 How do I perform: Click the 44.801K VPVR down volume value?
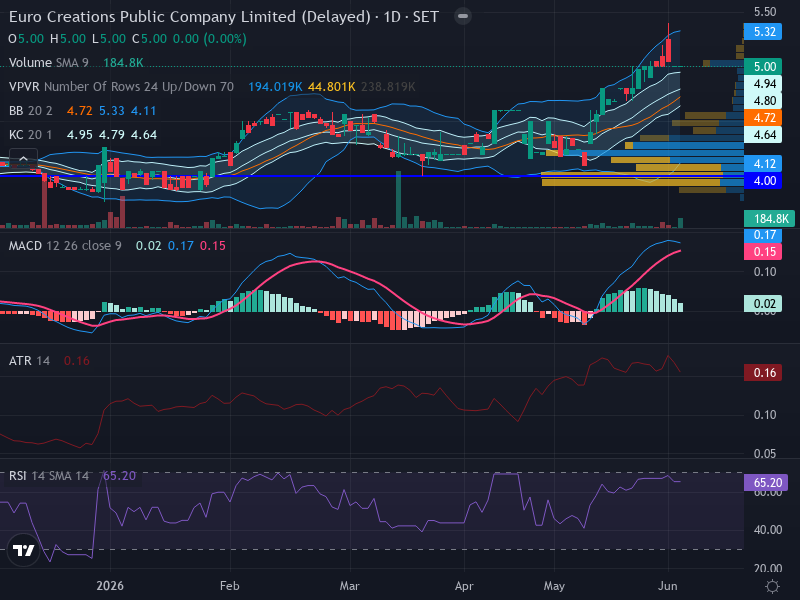coord(331,87)
